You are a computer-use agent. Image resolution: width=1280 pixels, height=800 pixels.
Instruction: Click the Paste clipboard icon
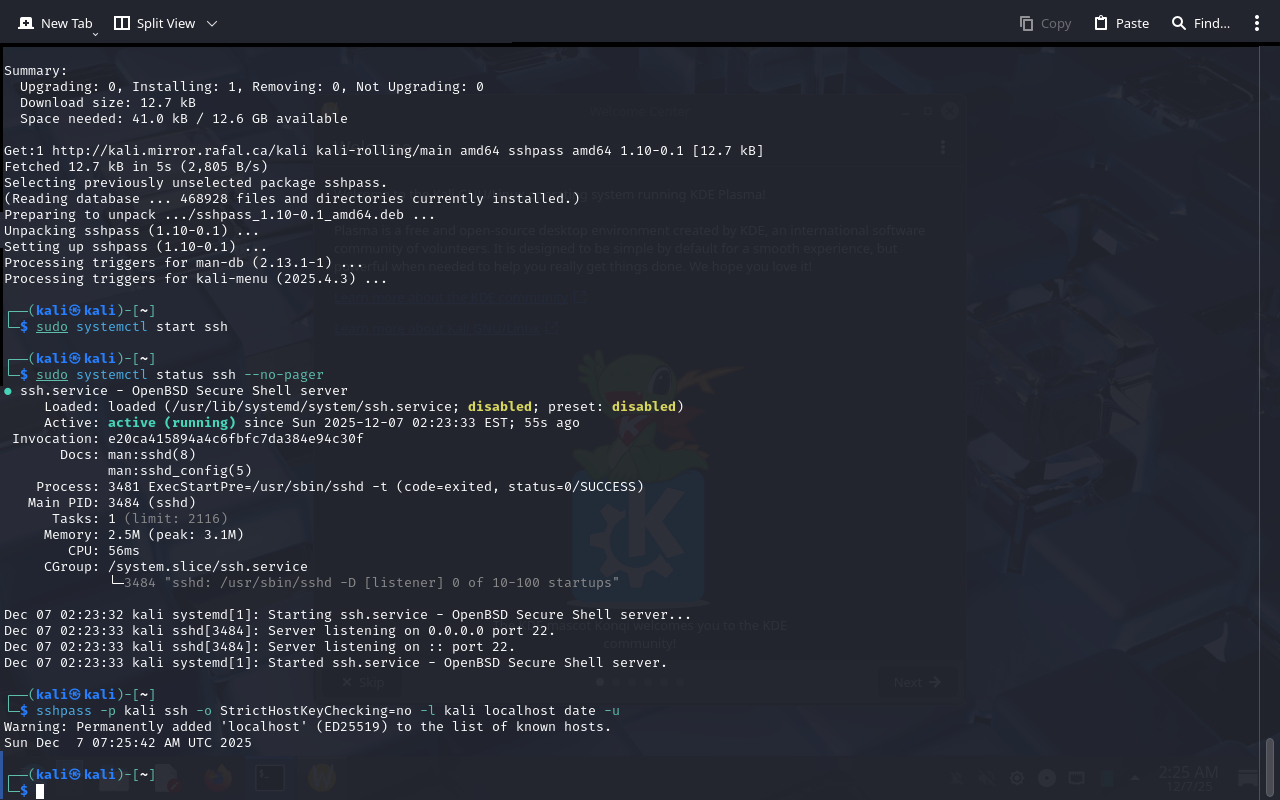click(x=1101, y=23)
